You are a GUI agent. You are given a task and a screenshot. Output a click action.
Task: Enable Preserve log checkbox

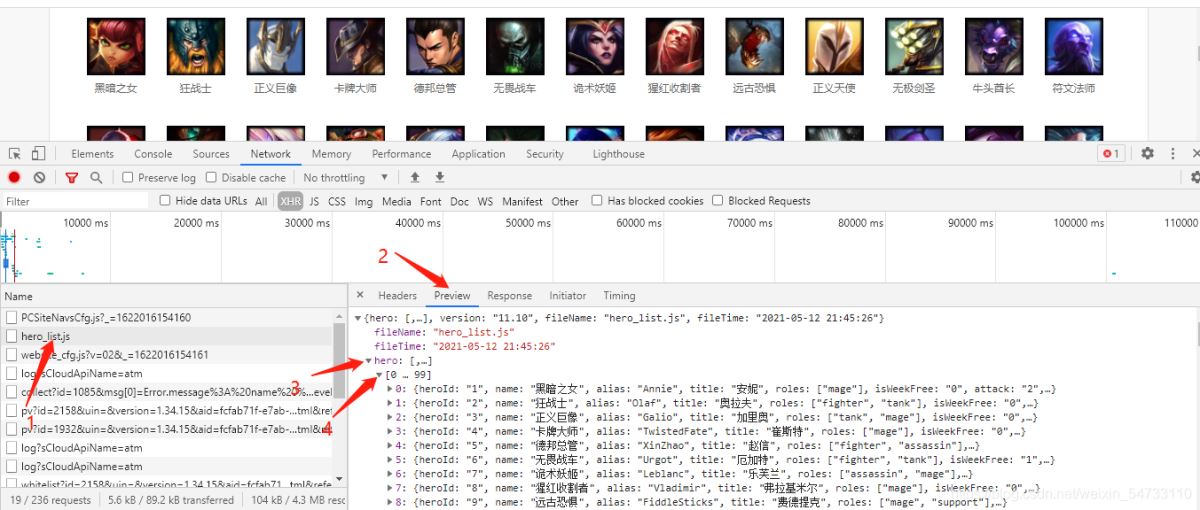click(x=128, y=177)
